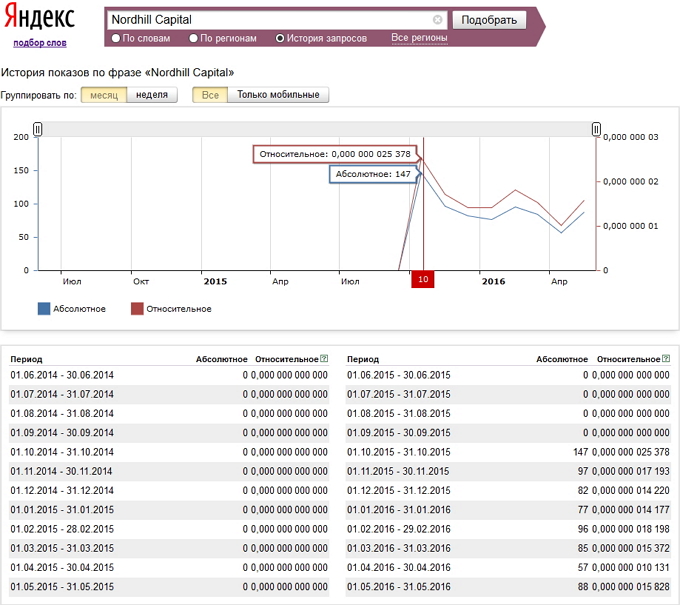Click row 01.02.2016 - 29.02.2016
680x605 pixels.
[508, 529]
